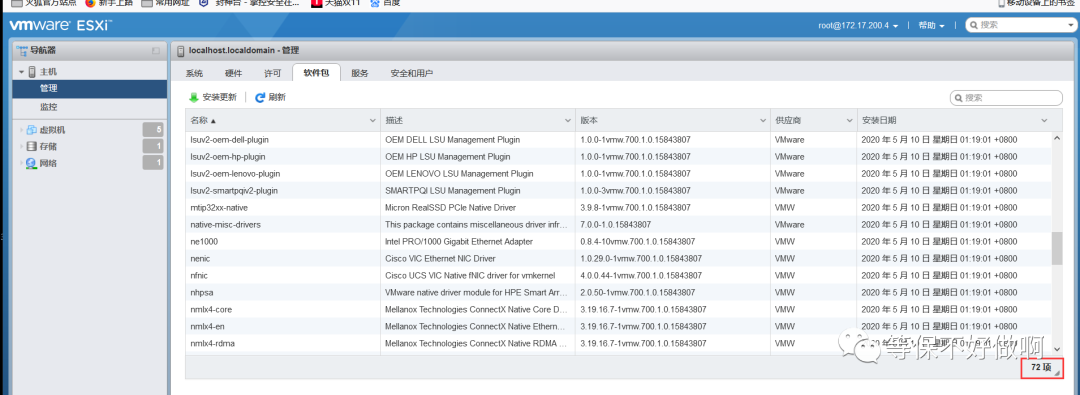Click the localhost.localdomain host icon in header

coord(181,50)
